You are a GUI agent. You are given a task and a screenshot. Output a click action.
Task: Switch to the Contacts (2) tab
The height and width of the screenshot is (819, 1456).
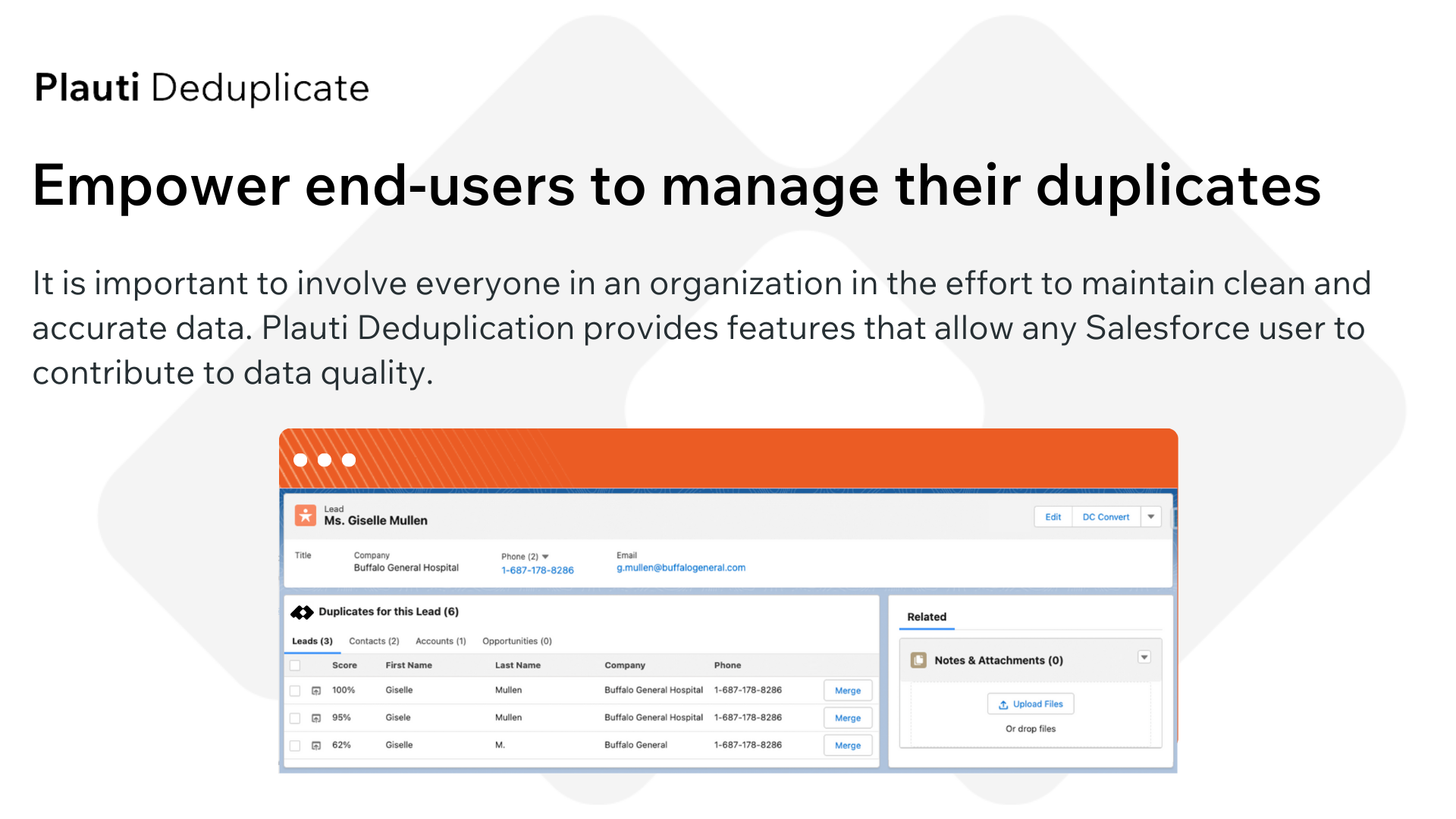click(x=374, y=642)
